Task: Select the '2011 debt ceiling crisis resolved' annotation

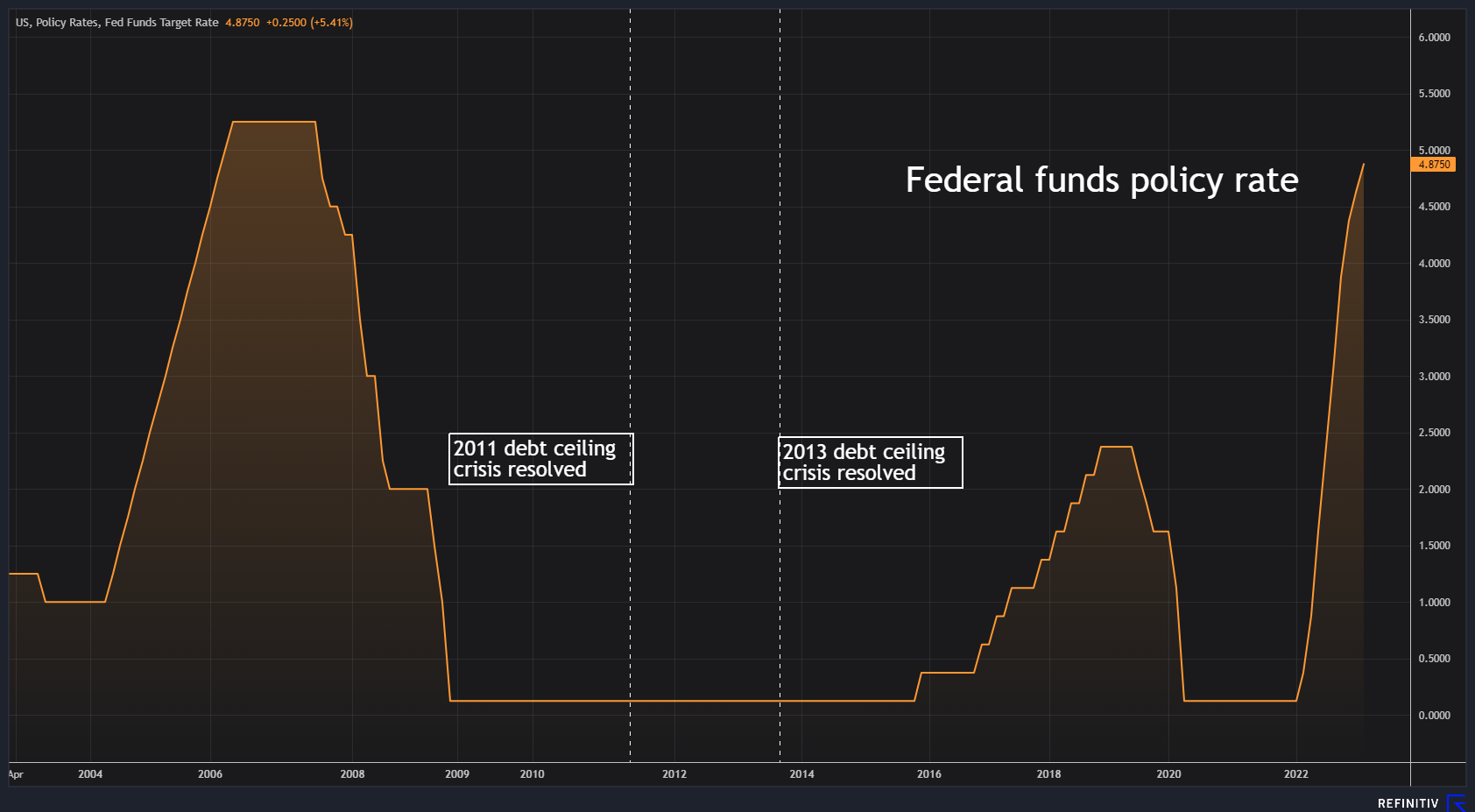Action: click(540, 459)
